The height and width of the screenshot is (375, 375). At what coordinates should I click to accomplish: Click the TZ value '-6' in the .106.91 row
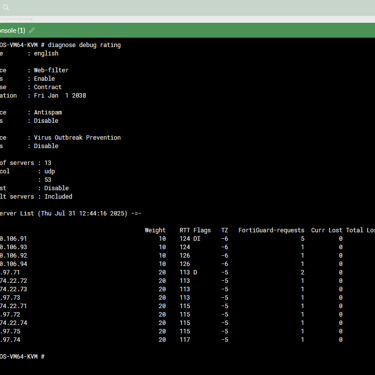click(x=225, y=239)
